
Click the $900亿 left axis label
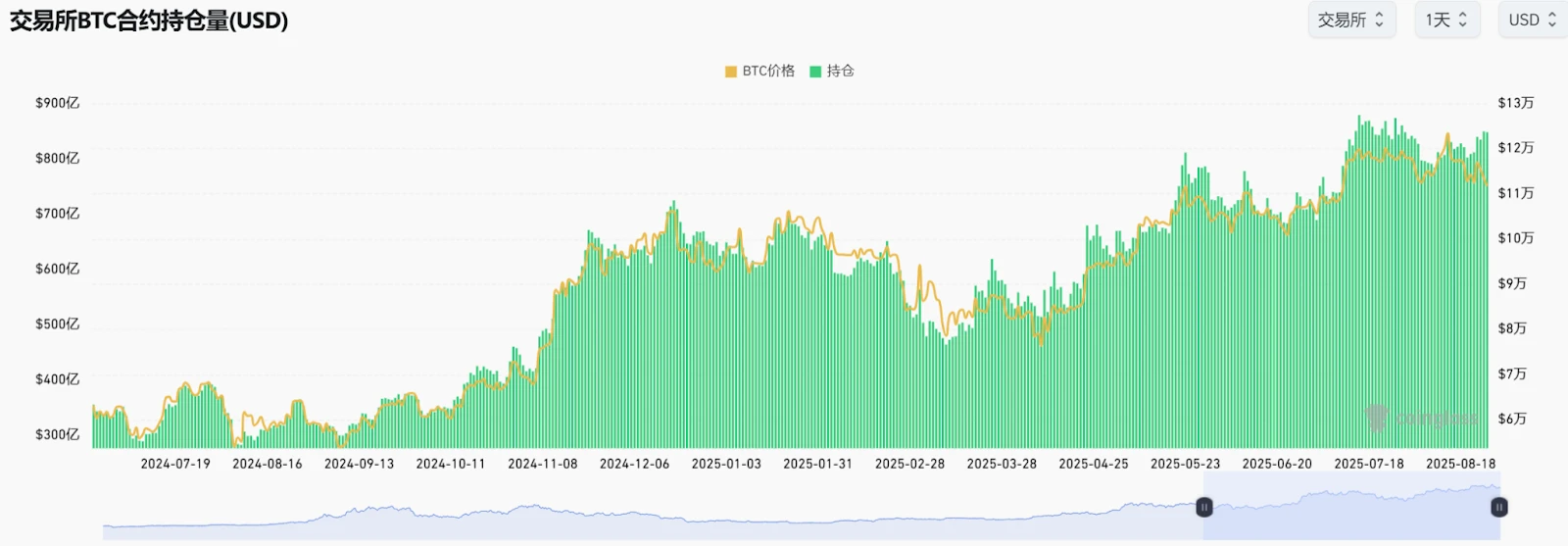click(57, 103)
